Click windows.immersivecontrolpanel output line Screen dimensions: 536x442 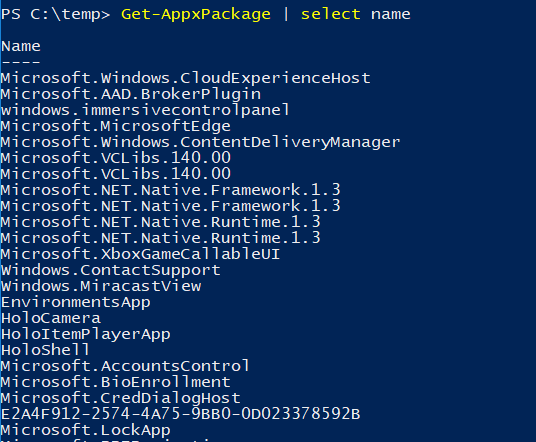[x=145, y=110]
